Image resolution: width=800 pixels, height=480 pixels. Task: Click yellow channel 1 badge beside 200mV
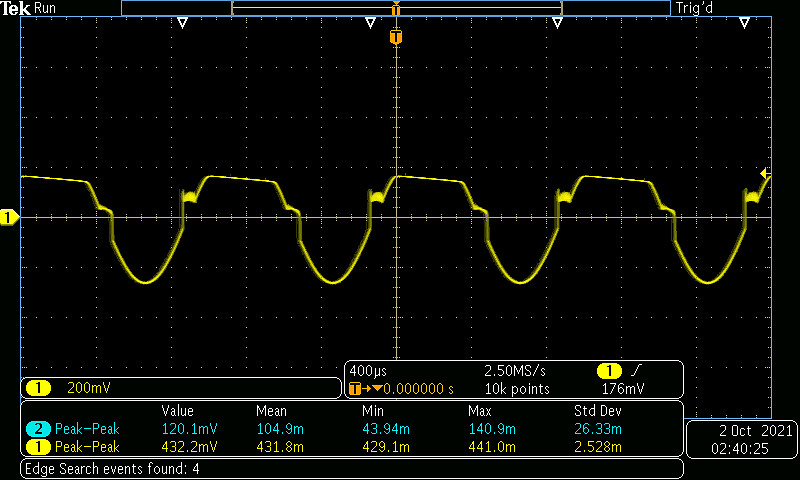coord(38,388)
